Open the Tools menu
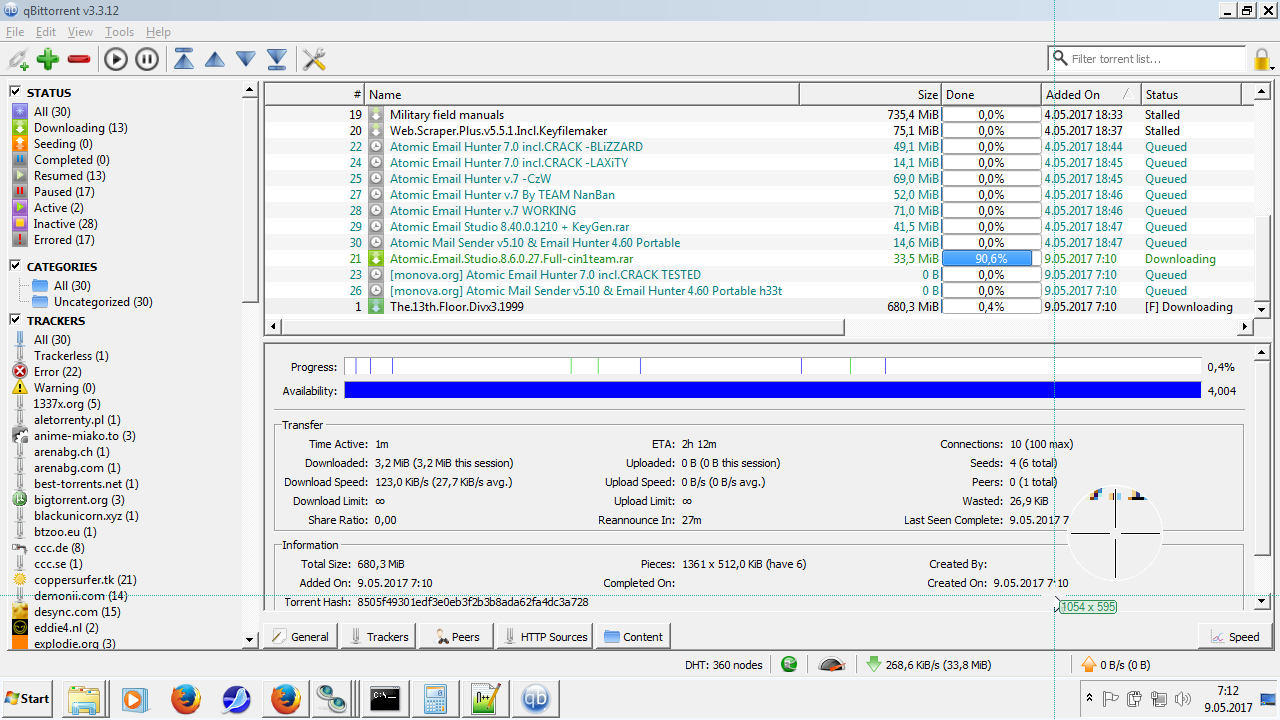The height and width of the screenshot is (720, 1280). coord(119,32)
